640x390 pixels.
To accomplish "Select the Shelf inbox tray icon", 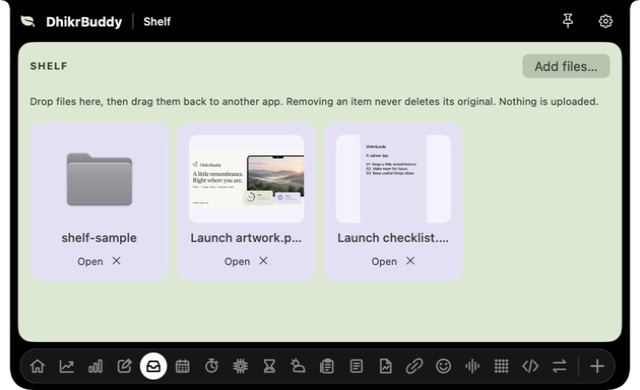I will click(153, 366).
